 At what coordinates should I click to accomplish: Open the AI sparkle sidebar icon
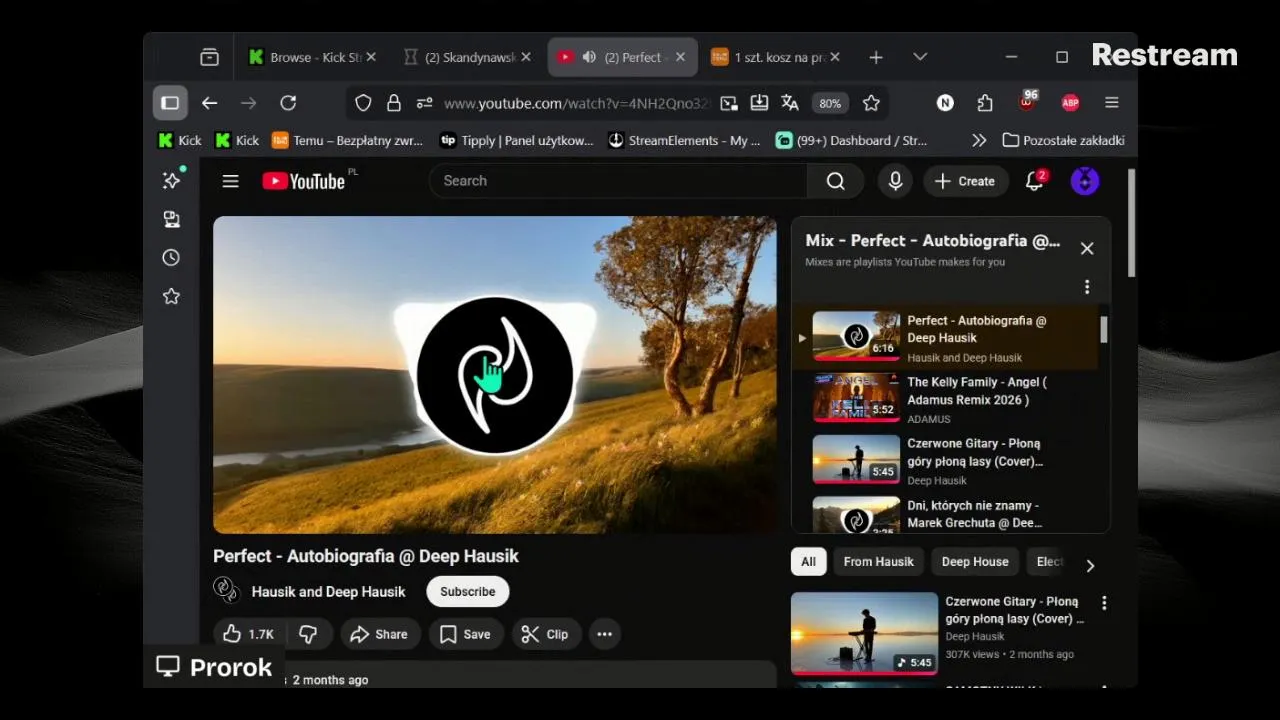[172, 180]
